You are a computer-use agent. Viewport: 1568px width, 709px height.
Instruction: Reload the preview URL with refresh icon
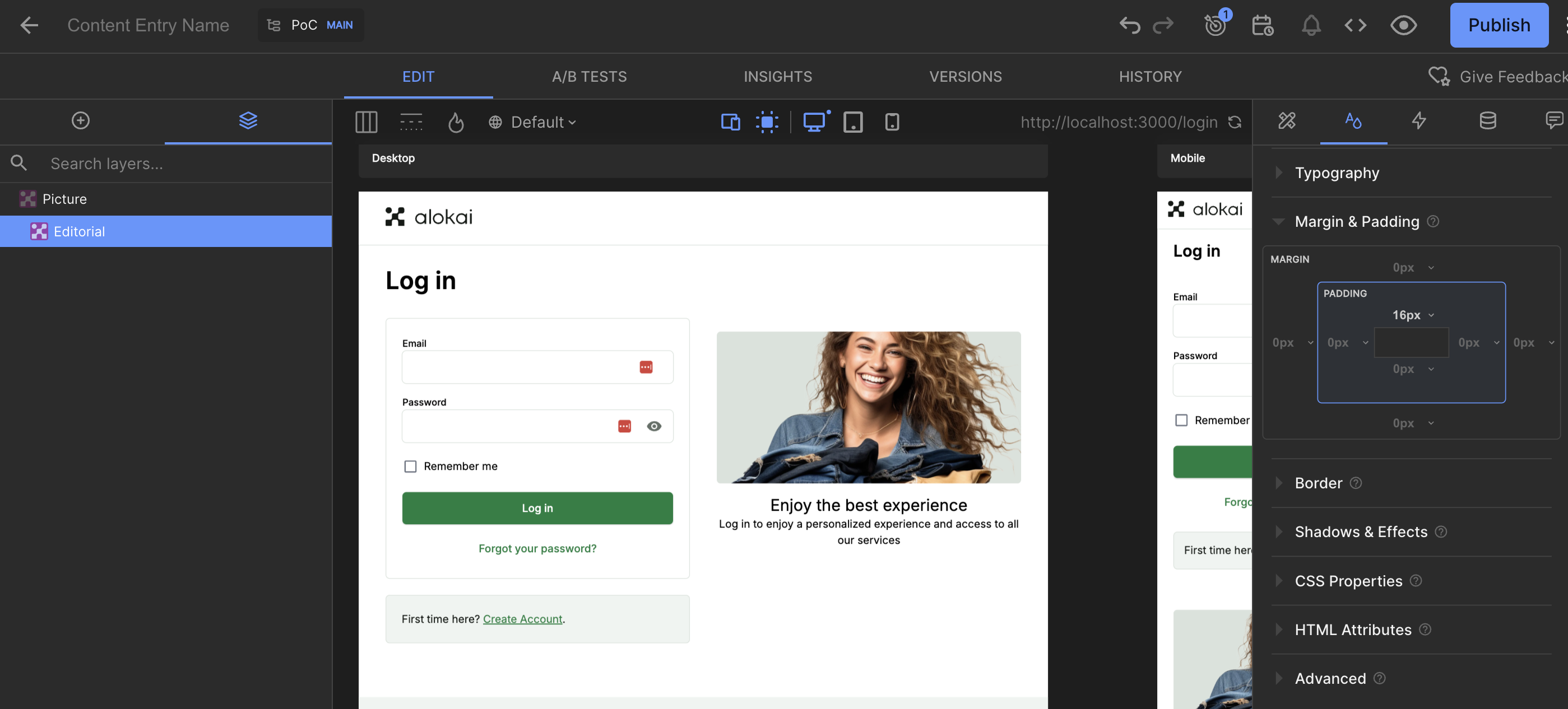1234,122
